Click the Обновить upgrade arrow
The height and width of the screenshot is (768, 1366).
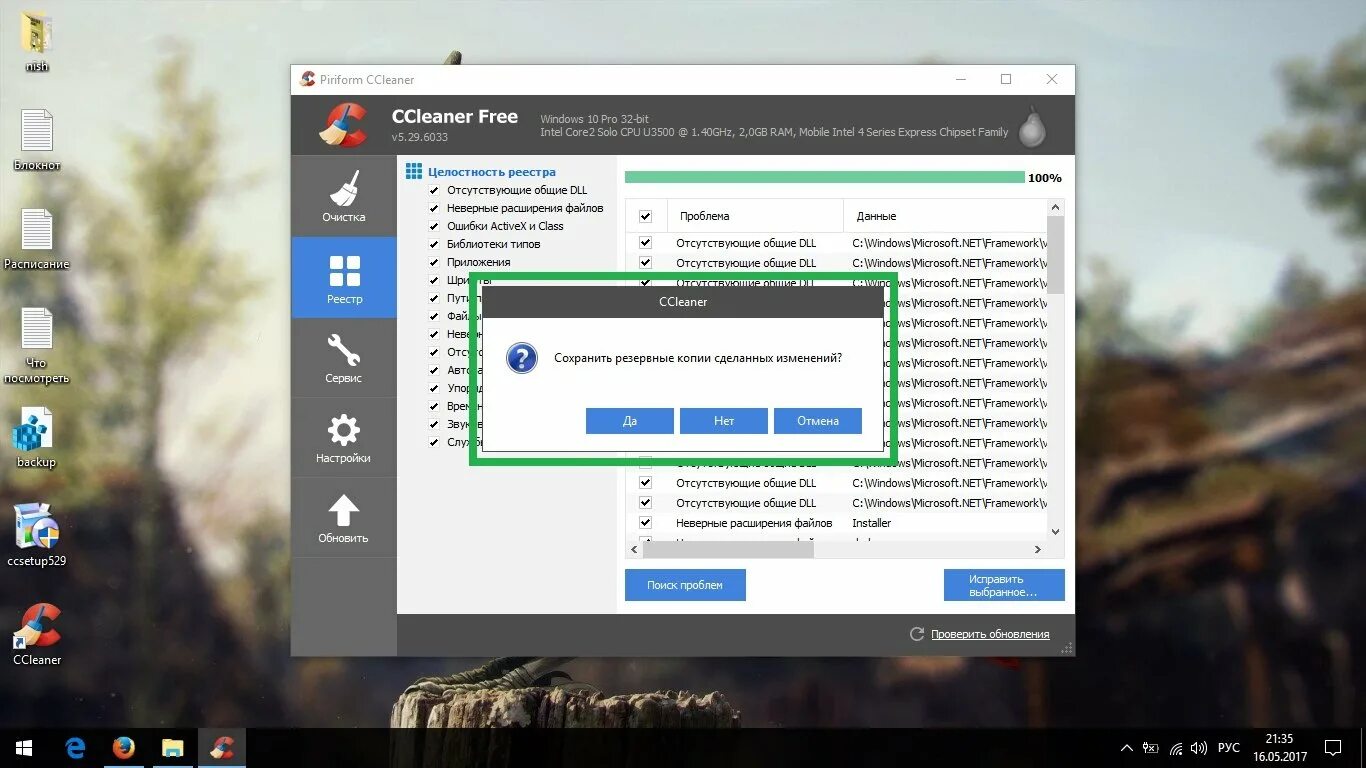tap(343, 518)
